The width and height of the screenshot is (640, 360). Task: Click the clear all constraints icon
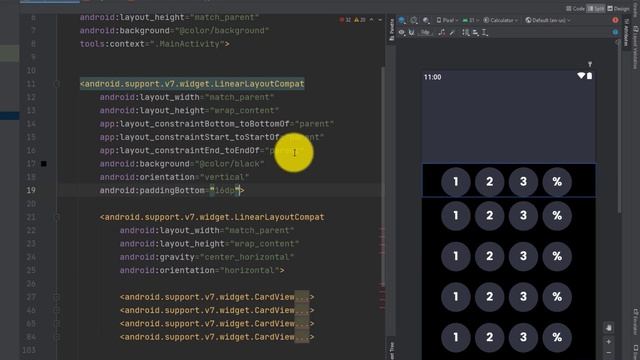[442, 32]
